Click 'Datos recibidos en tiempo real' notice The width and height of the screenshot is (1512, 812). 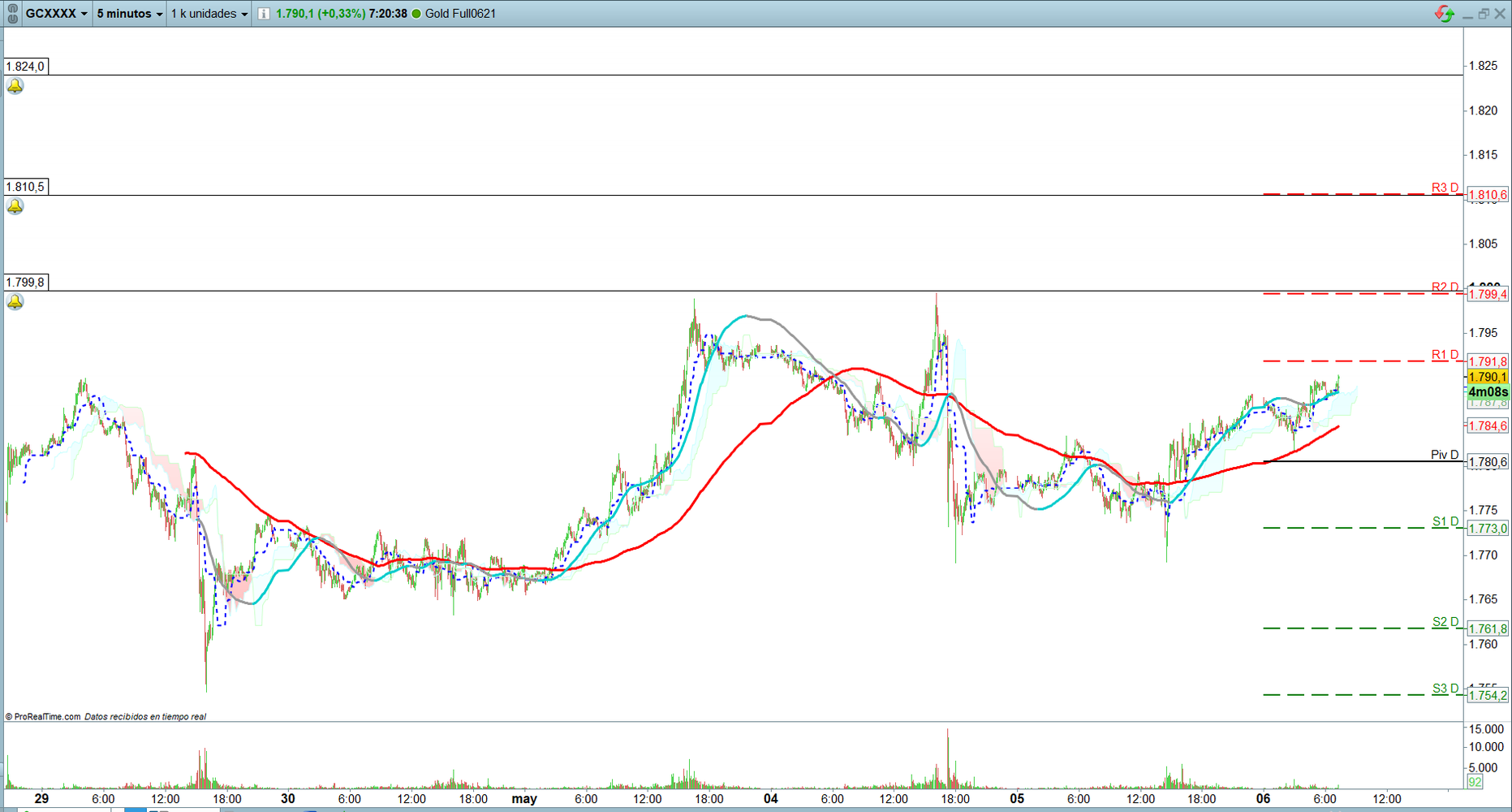tap(145, 717)
